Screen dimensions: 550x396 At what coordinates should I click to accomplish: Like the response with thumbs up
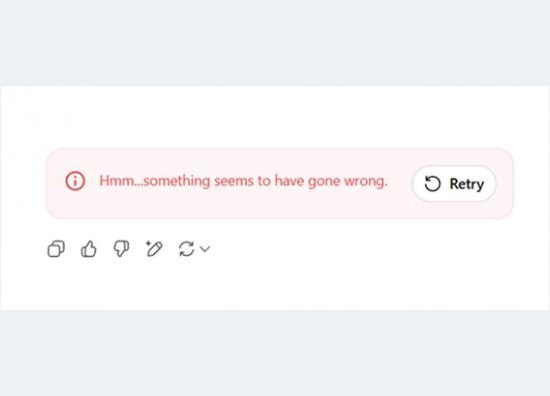click(x=88, y=249)
